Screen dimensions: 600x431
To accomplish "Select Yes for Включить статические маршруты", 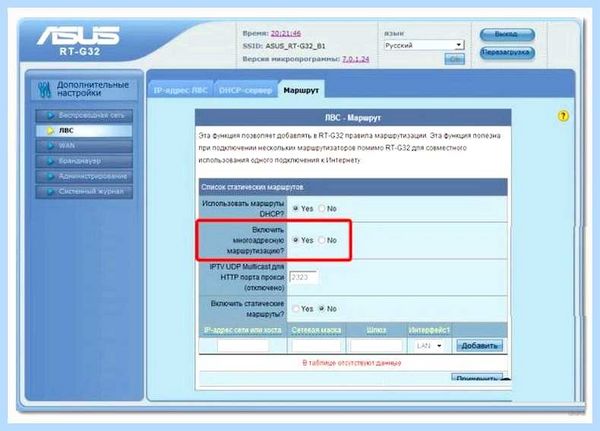I will [295, 309].
